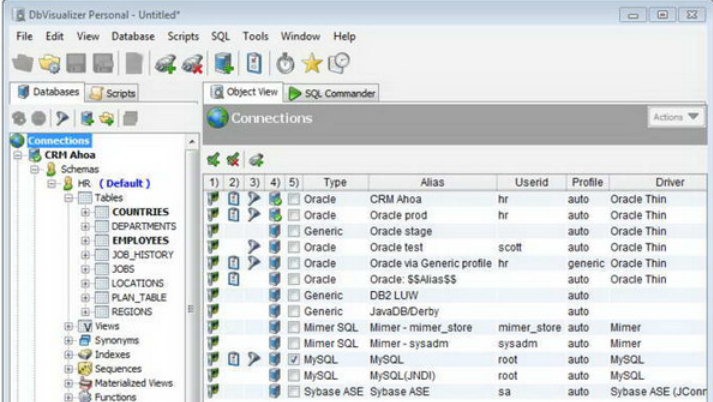This screenshot has width=713, height=402.
Task: Select the JOB_HISTORY table in tree
Action: (x=142, y=255)
